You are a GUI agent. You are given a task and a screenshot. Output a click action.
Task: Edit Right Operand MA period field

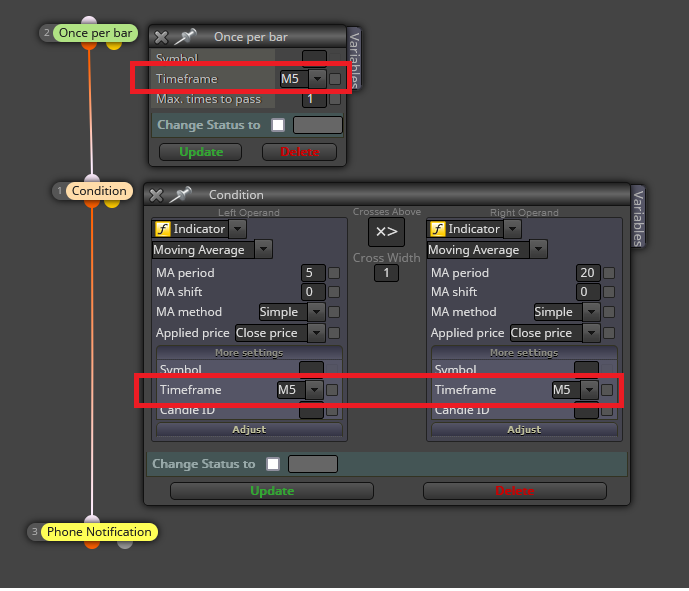point(588,273)
